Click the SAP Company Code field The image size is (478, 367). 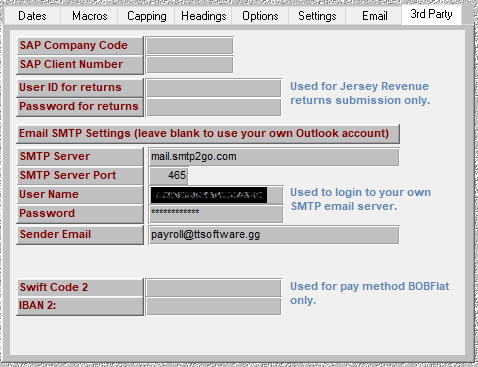190,46
